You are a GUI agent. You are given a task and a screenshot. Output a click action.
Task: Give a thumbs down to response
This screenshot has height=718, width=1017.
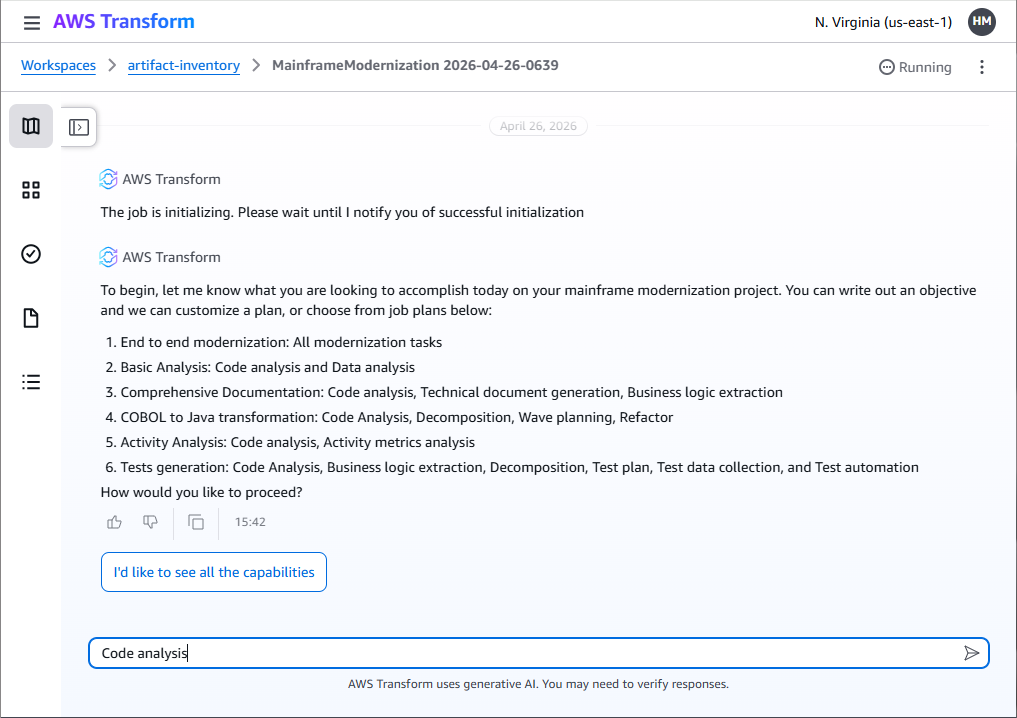150,522
